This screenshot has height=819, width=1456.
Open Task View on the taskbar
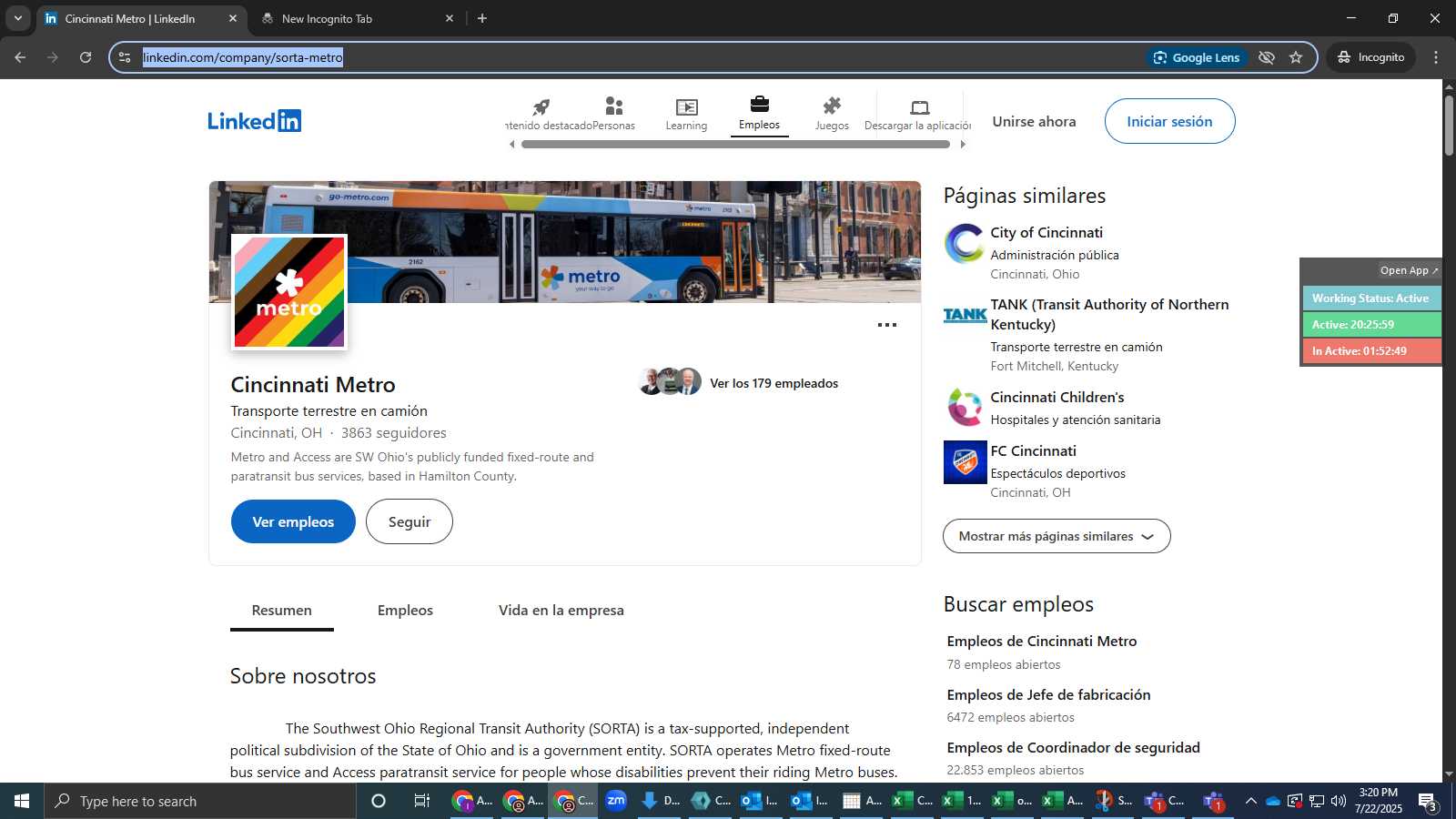(422, 801)
